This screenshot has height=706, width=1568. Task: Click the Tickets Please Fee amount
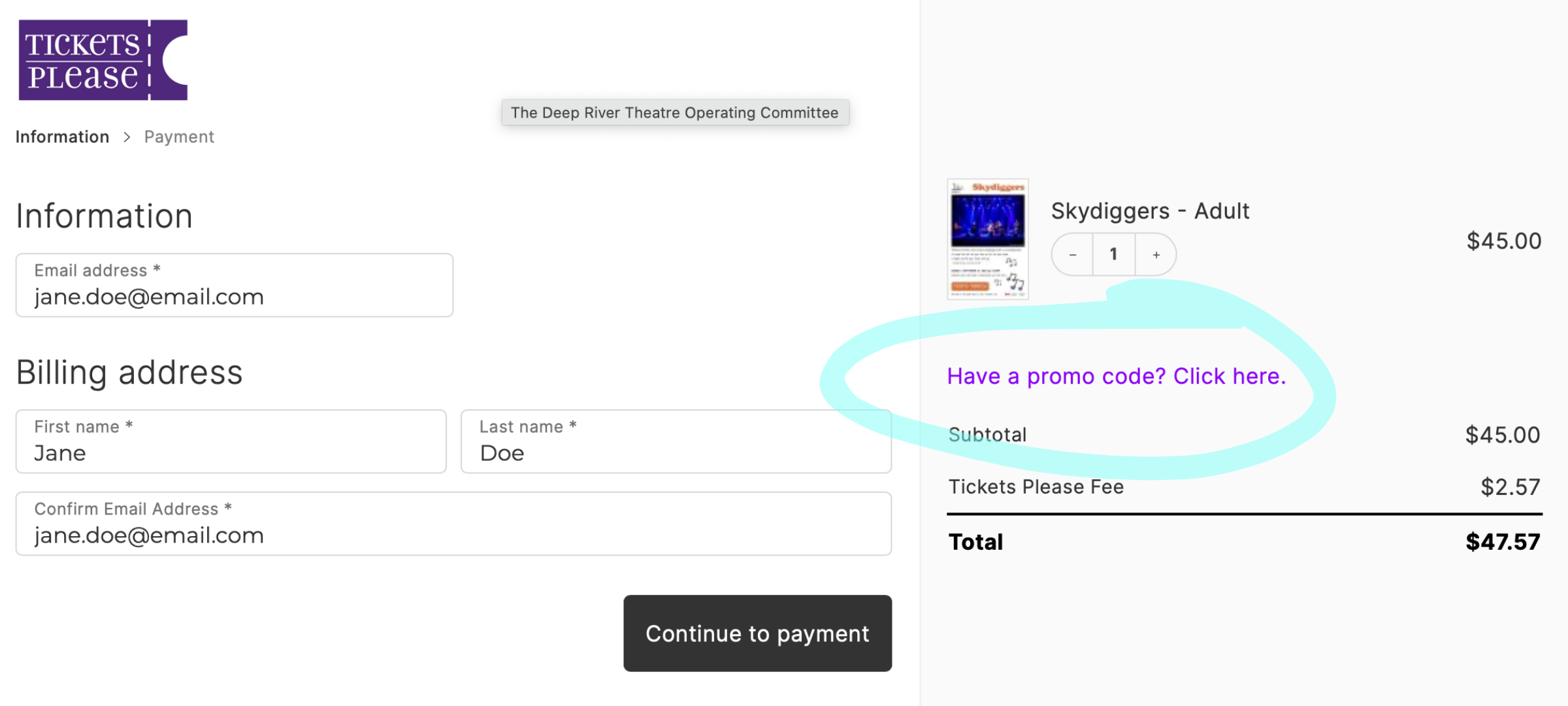pos(1510,487)
